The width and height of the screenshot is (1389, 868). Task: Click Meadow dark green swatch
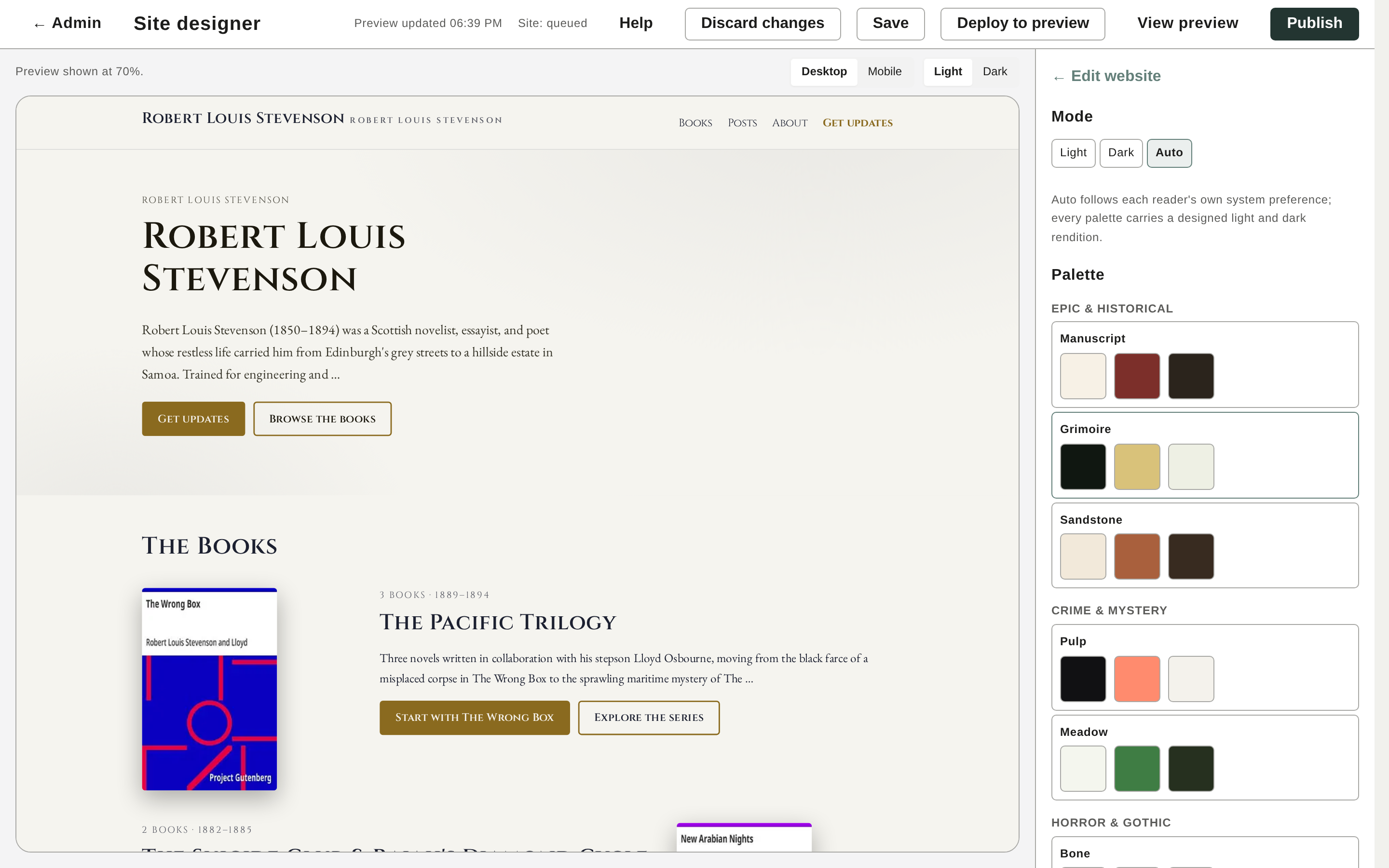click(x=1190, y=769)
